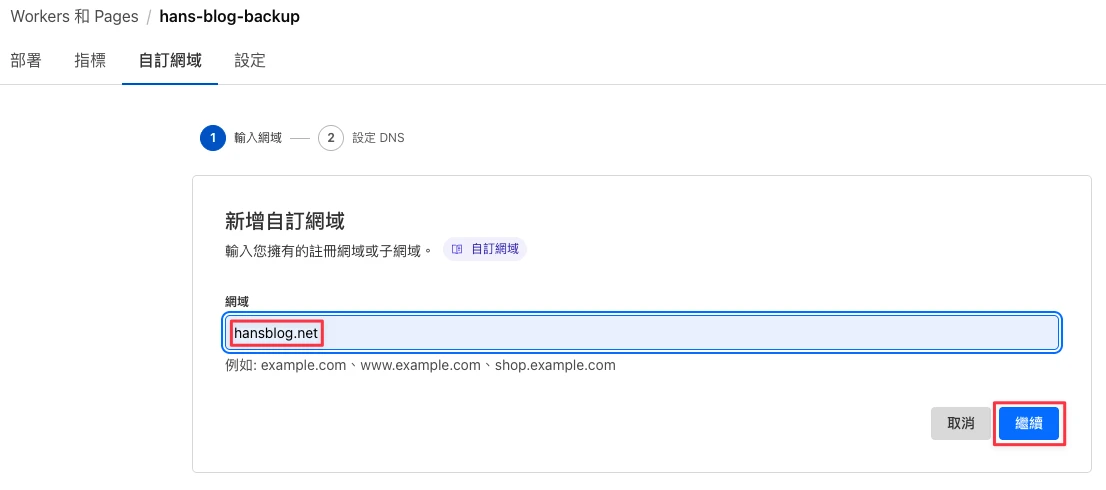This screenshot has height=490, width=1106.
Task: Proceed with the 繼續 button
Action: point(1029,423)
